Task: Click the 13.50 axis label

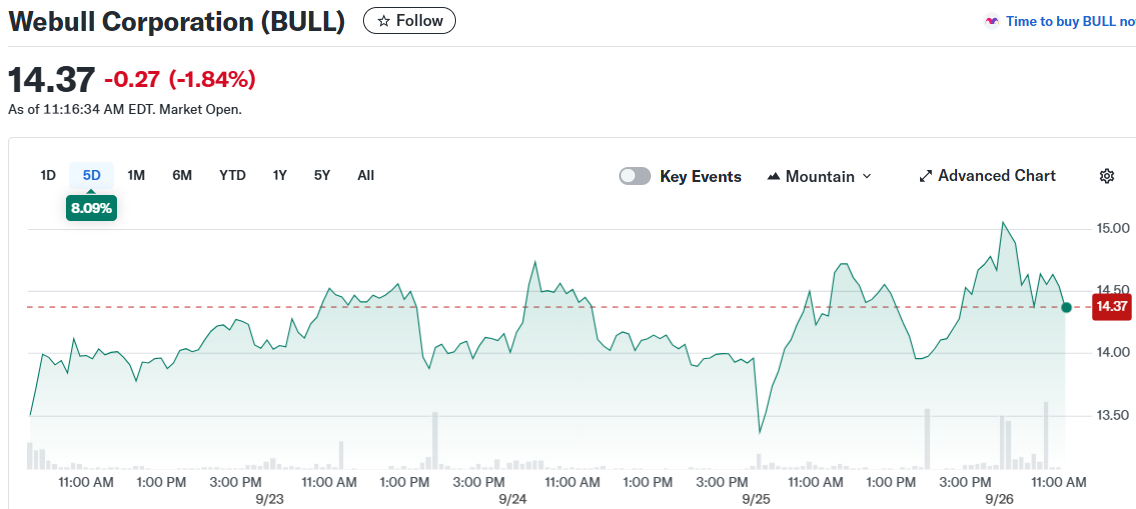Action: (1112, 416)
